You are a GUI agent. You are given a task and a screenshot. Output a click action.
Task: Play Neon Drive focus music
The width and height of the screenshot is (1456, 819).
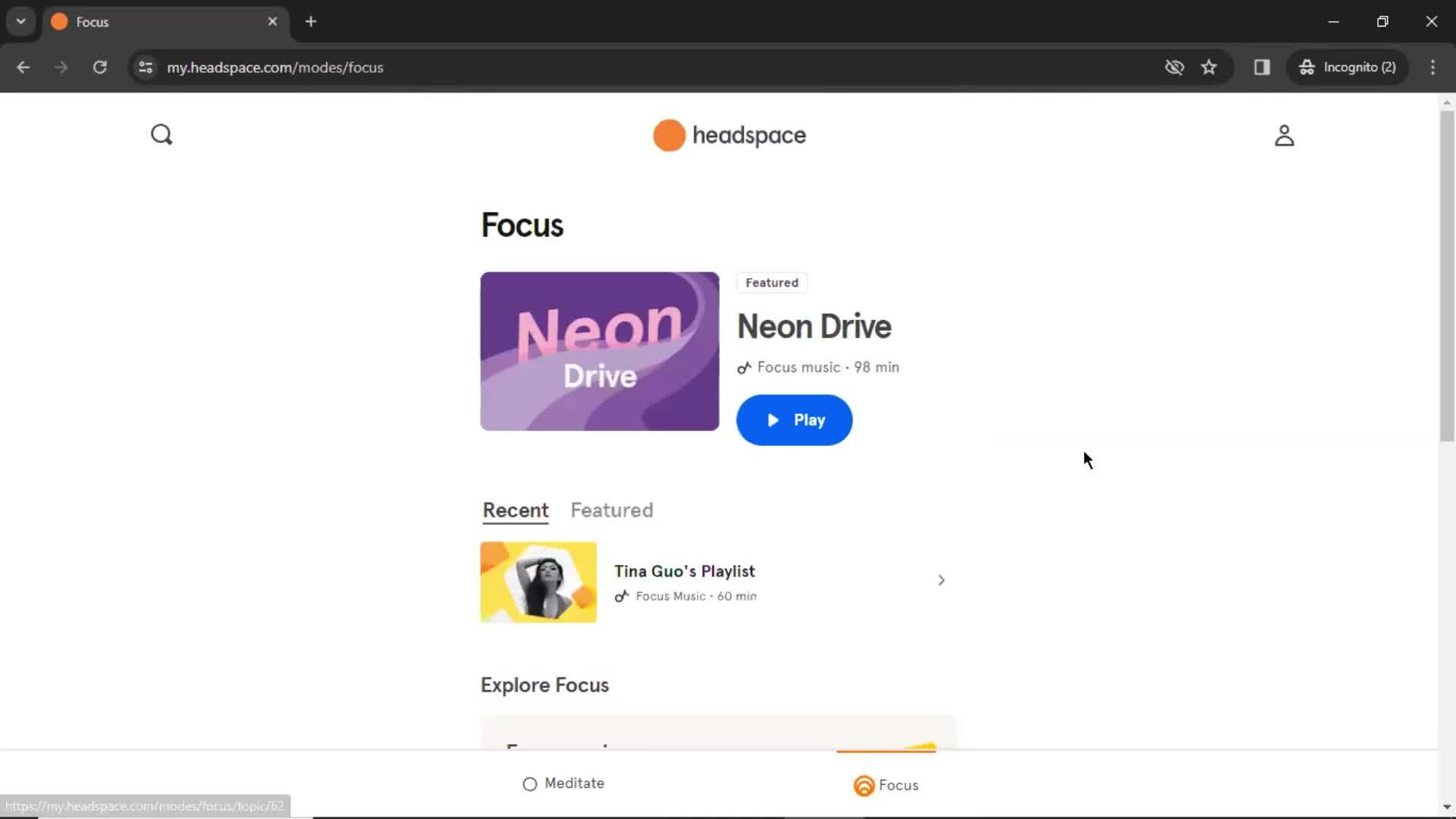tap(795, 419)
